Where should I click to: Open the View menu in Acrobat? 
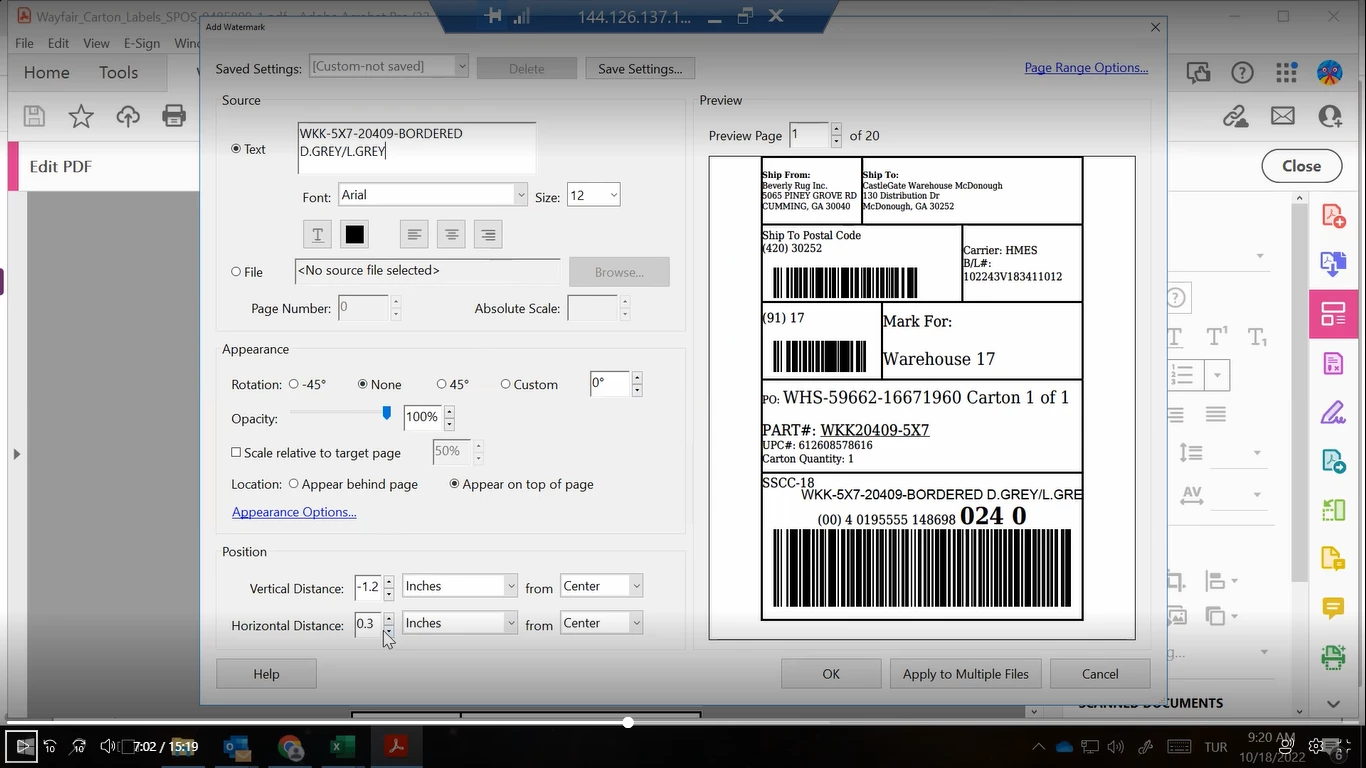point(96,43)
